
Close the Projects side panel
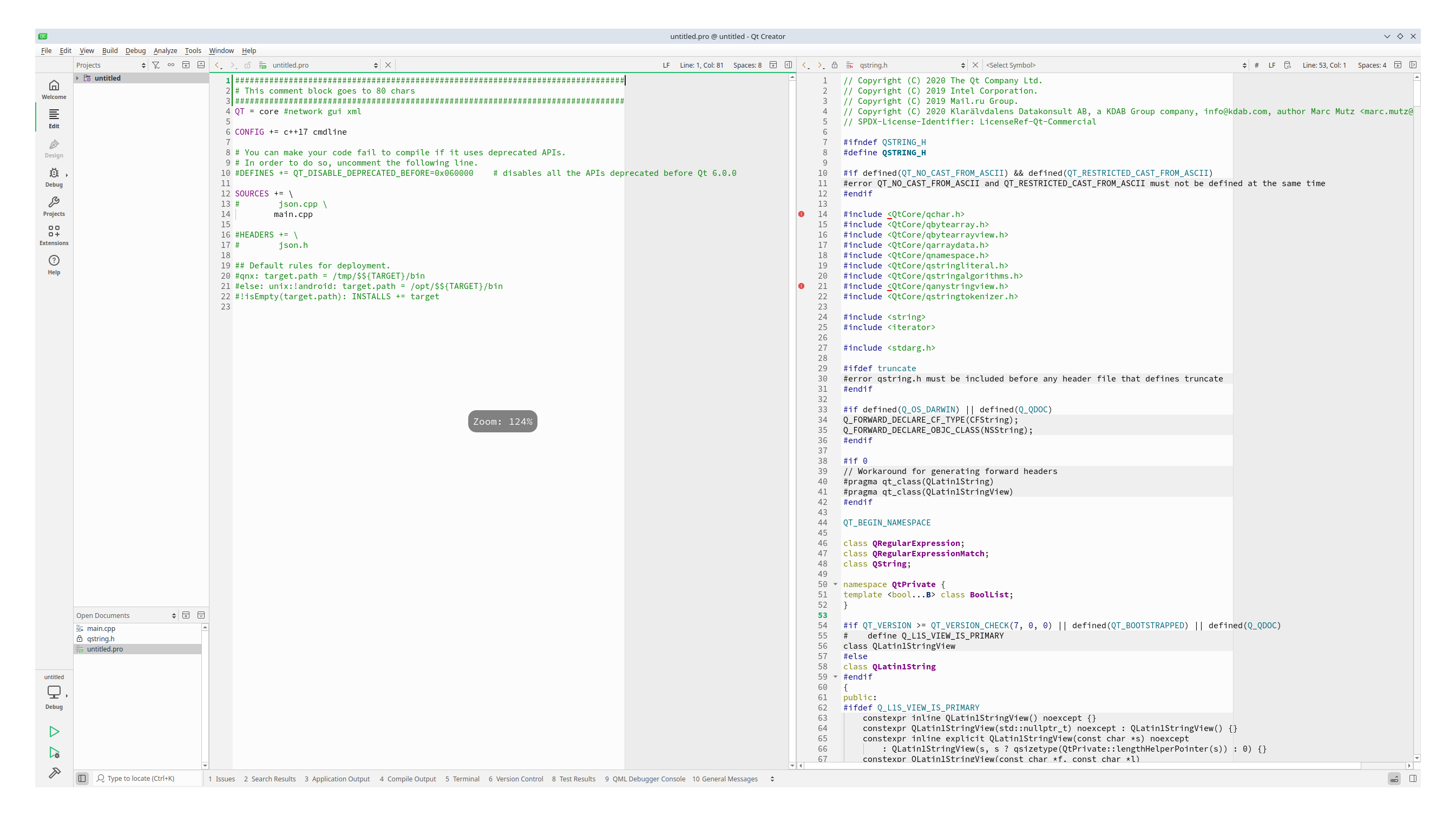tap(201, 65)
